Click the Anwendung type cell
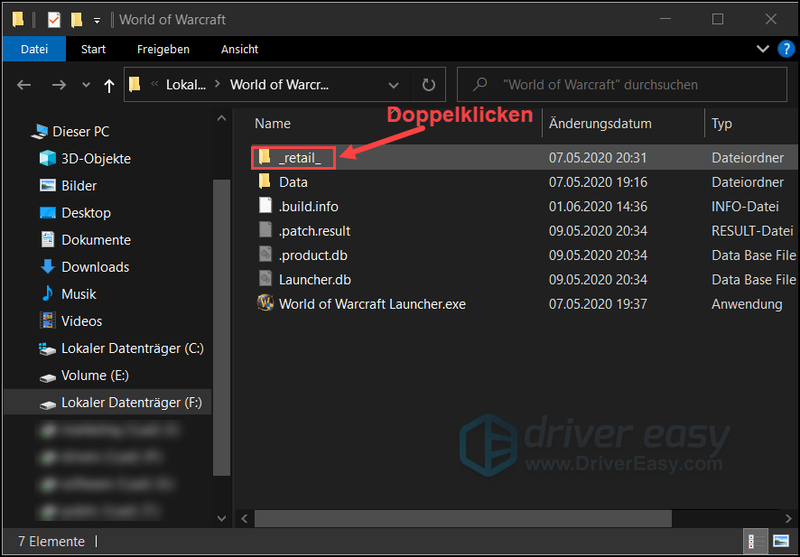This screenshot has width=800, height=557. pos(747,305)
